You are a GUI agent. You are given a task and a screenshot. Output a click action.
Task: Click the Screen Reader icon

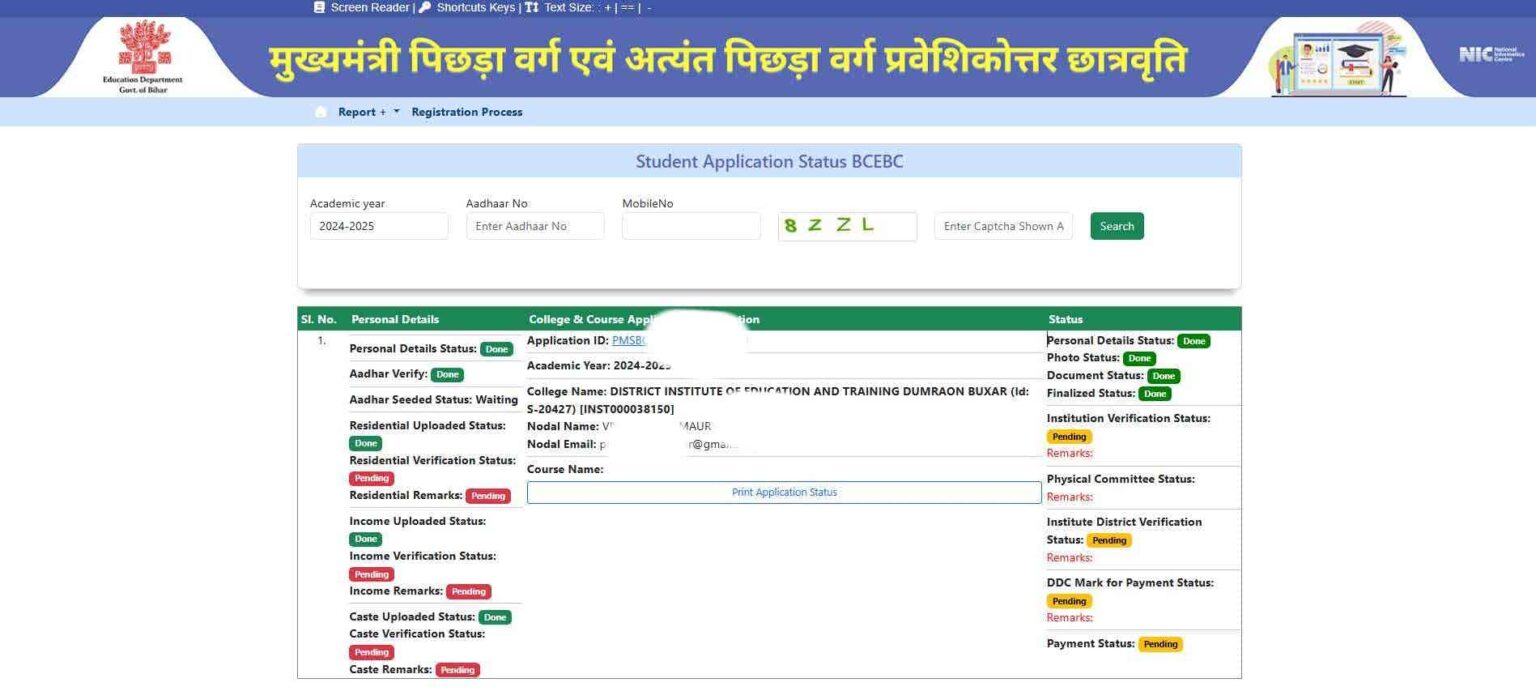click(x=319, y=7)
